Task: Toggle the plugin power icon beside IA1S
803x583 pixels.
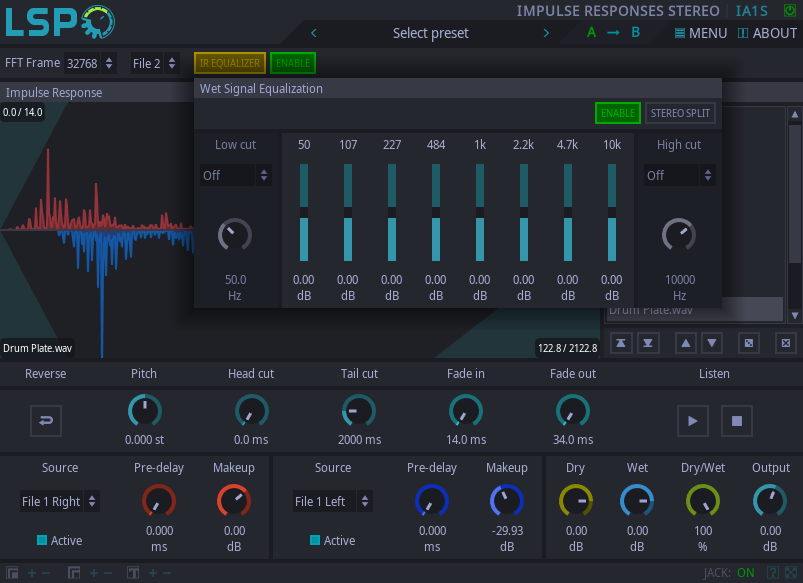Action: coord(790,10)
